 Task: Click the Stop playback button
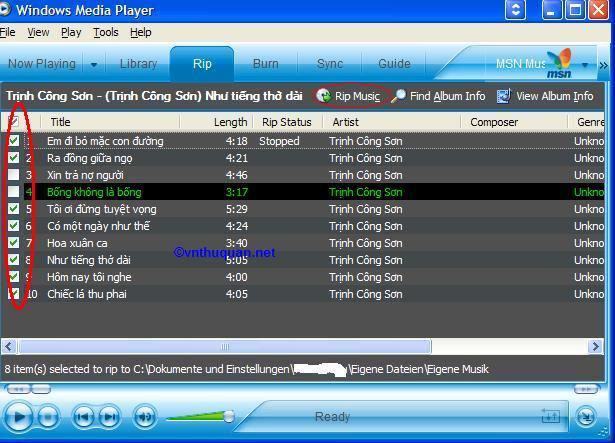48,417
